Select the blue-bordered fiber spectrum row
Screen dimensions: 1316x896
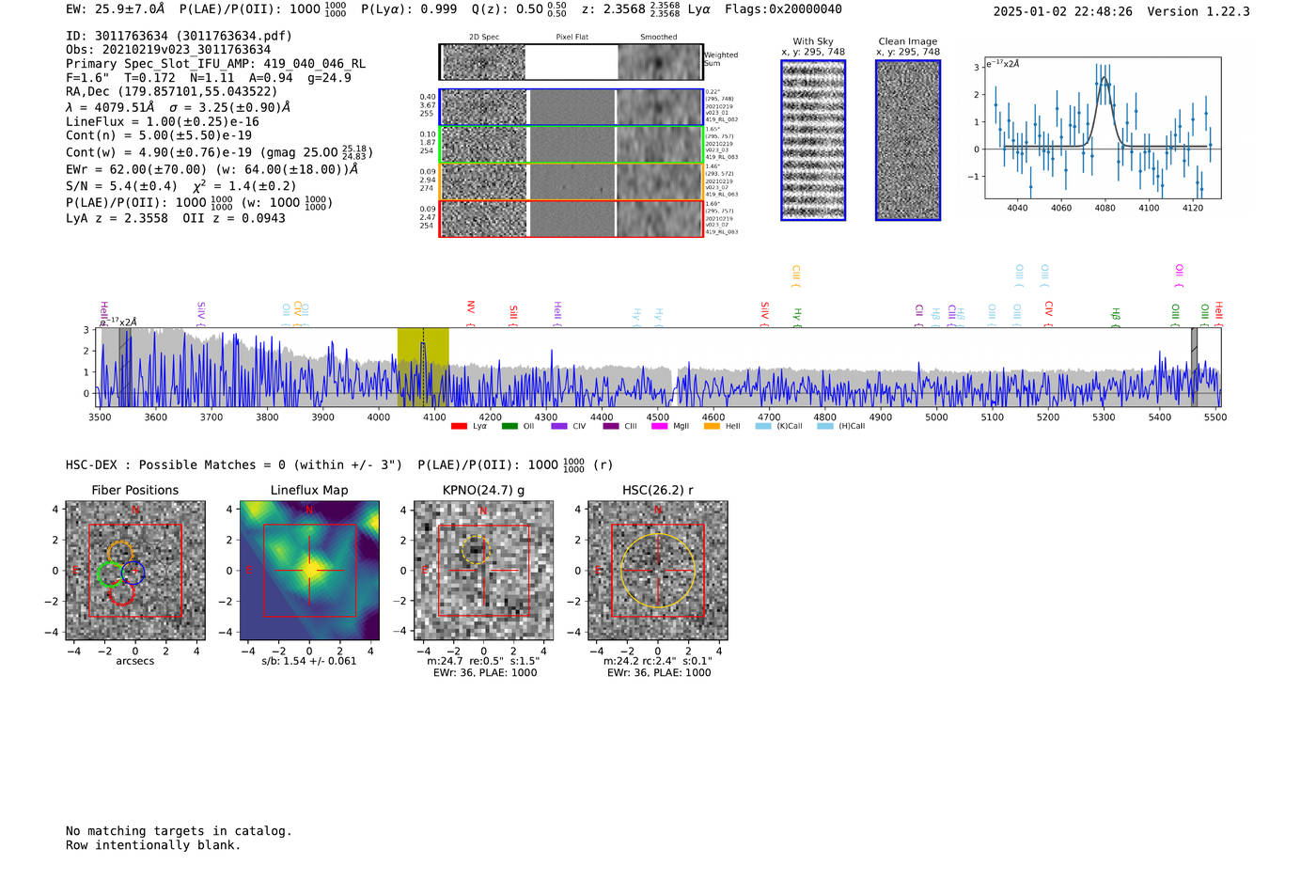pyautogui.click(x=572, y=107)
